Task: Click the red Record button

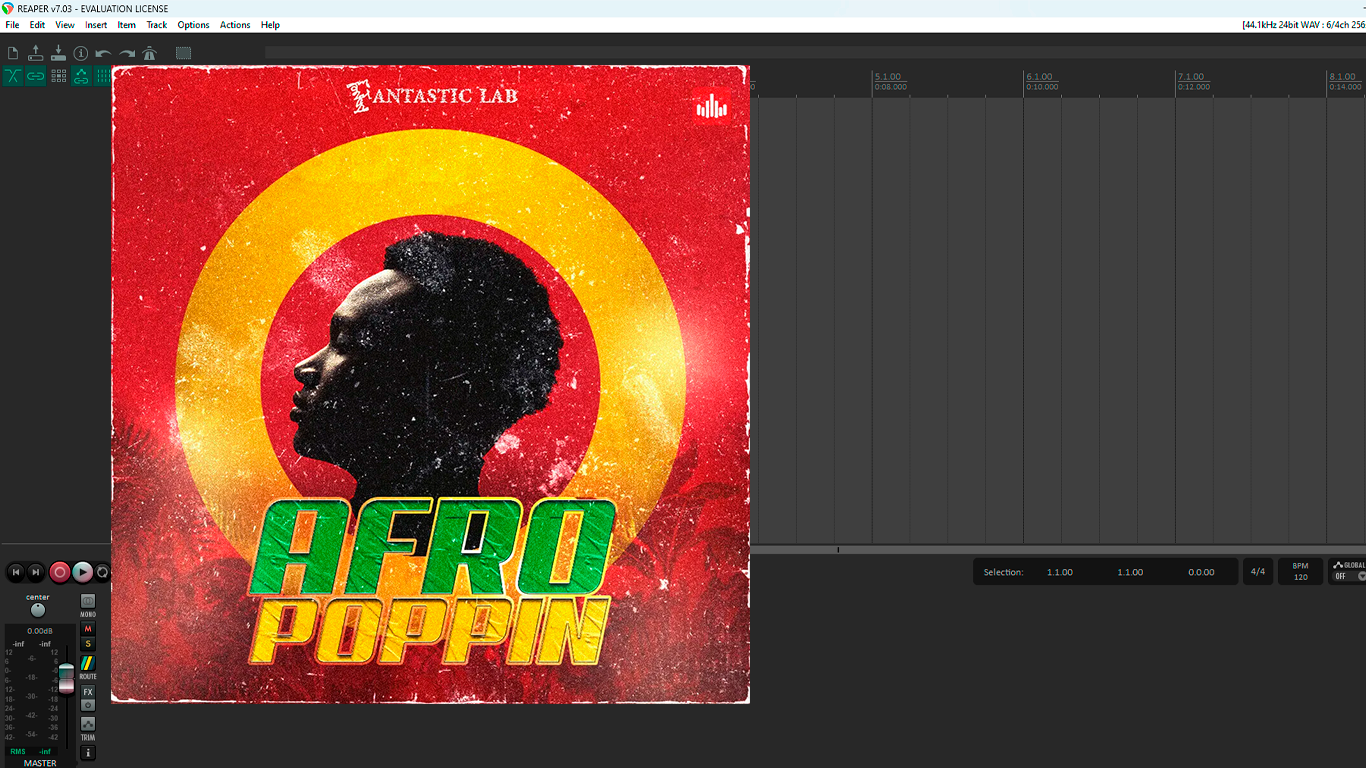Action: pyautogui.click(x=60, y=572)
